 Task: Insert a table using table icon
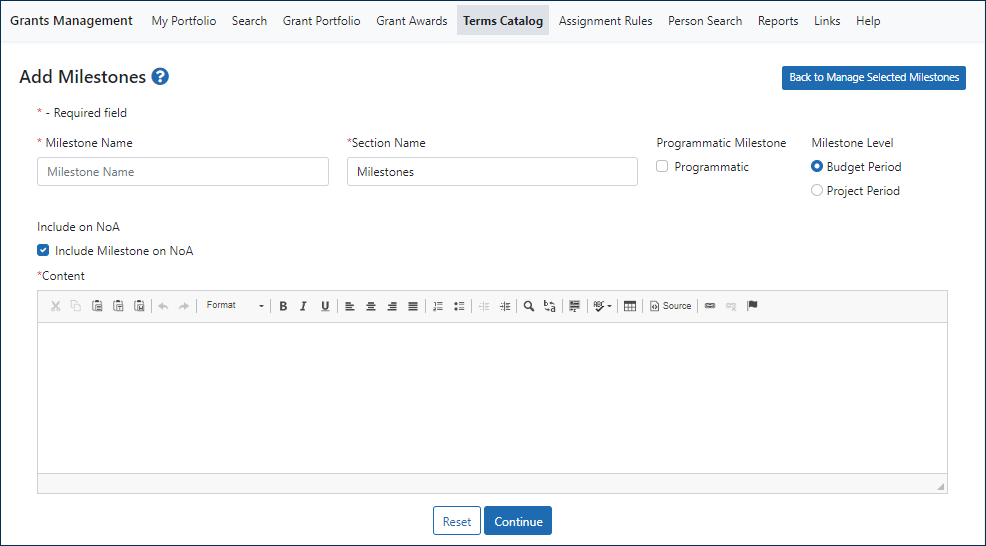(x=629, y=306)
